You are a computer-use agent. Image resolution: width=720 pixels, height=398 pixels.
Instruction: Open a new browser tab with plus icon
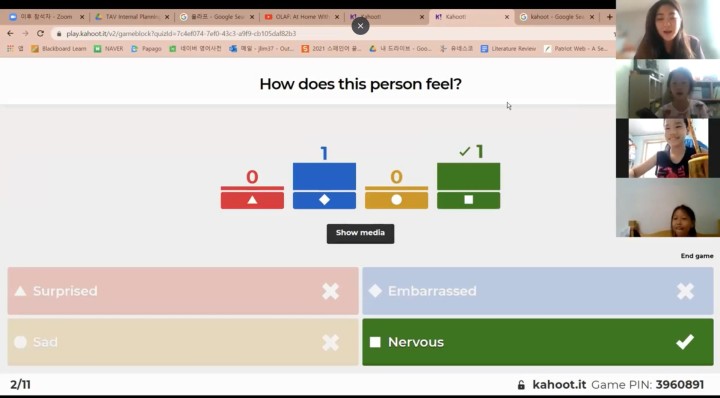click(x=609, y=17)
